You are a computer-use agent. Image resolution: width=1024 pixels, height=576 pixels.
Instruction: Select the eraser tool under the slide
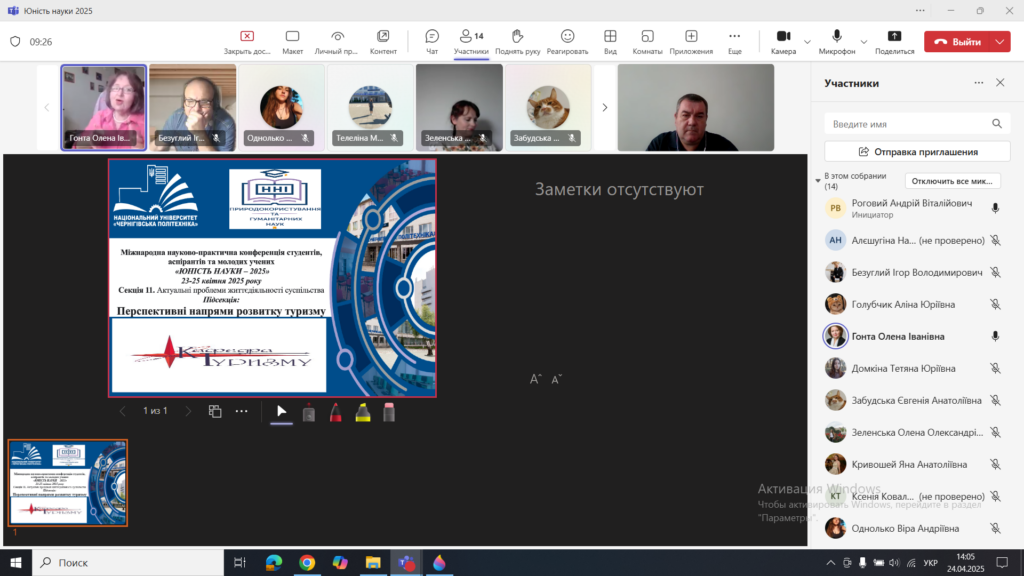[389, 412]
